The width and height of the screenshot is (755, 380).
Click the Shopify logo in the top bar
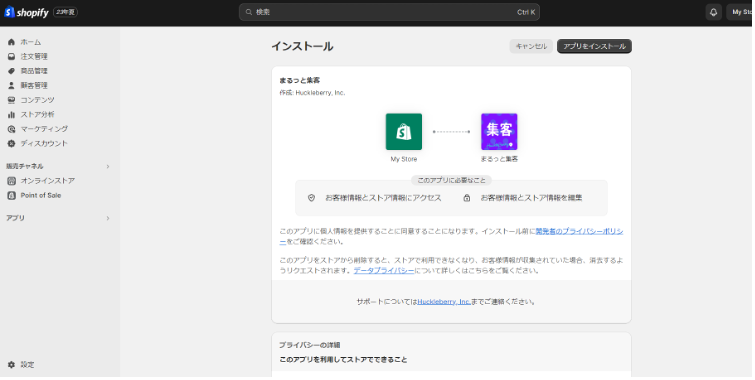click(26, 12)
